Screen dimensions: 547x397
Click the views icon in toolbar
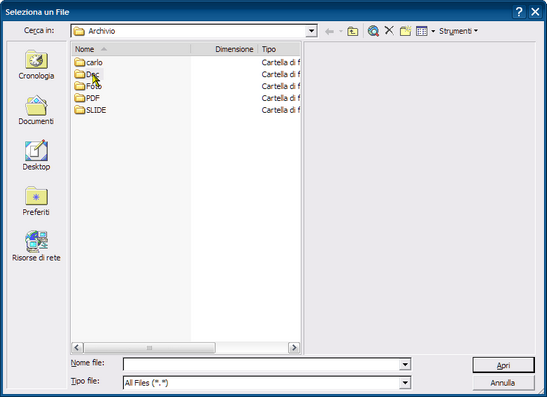(422, 31)
